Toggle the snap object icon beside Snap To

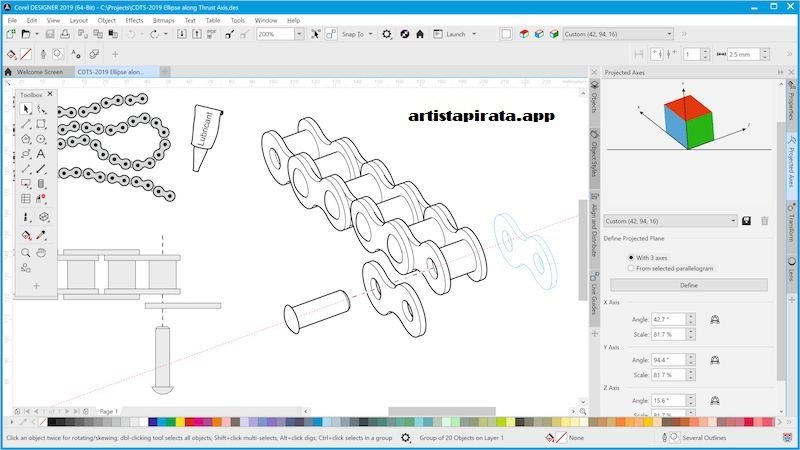click(x=331, y=34)
